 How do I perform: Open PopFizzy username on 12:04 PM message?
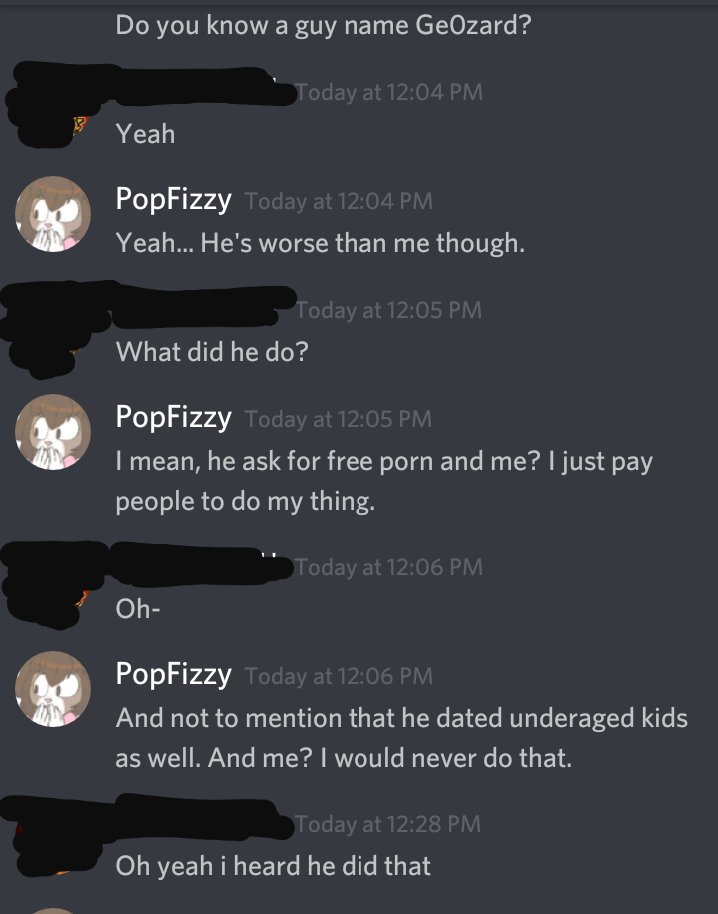coord(173,200)
